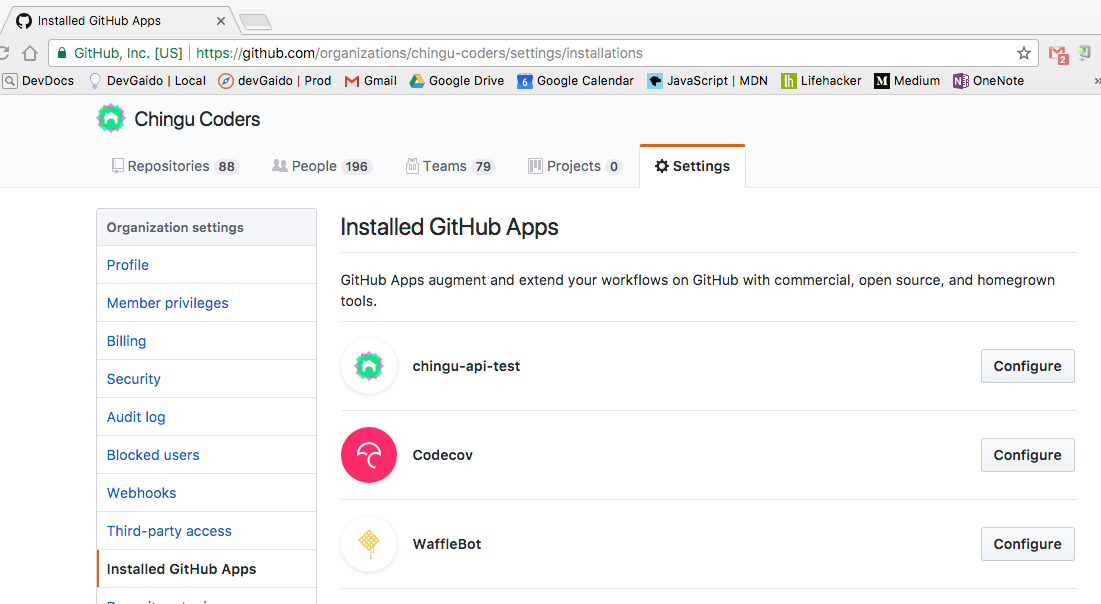Go to Webhooks settings

pyautogui.click(x=141, y=493)
